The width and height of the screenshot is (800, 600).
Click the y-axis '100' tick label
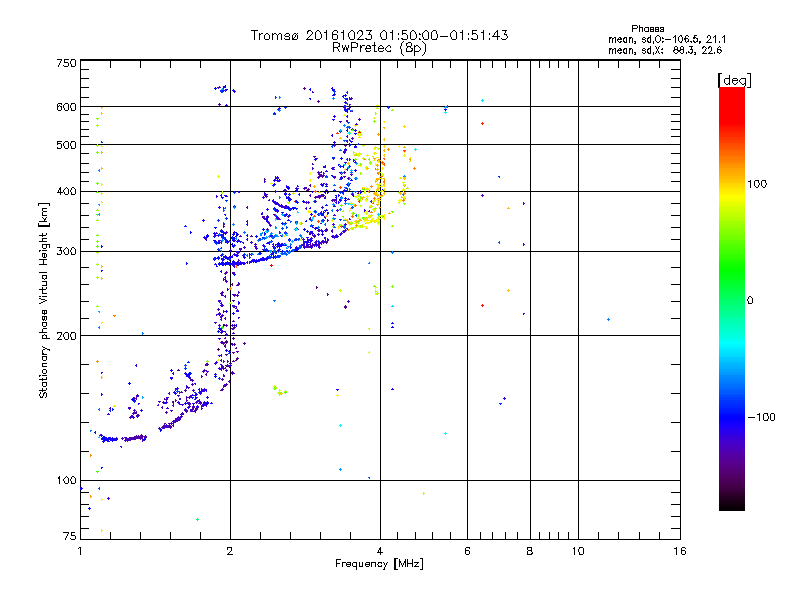tap(66, 480)
